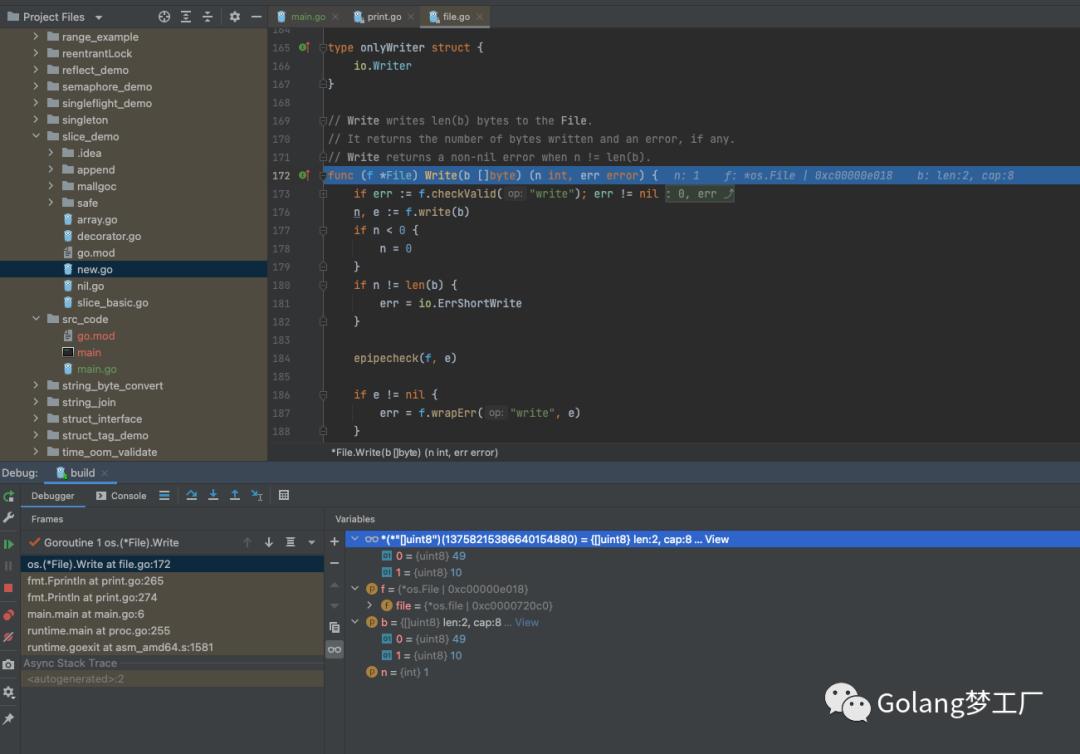Click Step Over in the debugger toolbar
Screen dimensions: 1080x754
click(192, 495)
